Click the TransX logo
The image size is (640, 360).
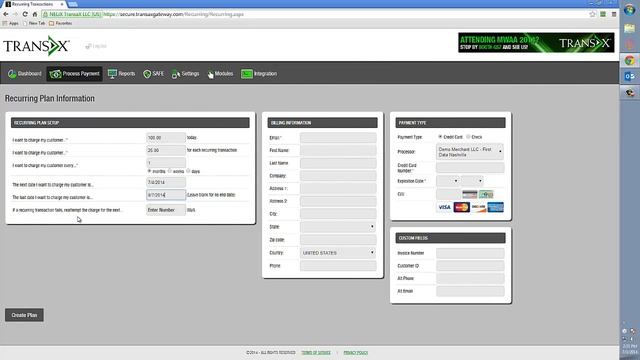36,45
